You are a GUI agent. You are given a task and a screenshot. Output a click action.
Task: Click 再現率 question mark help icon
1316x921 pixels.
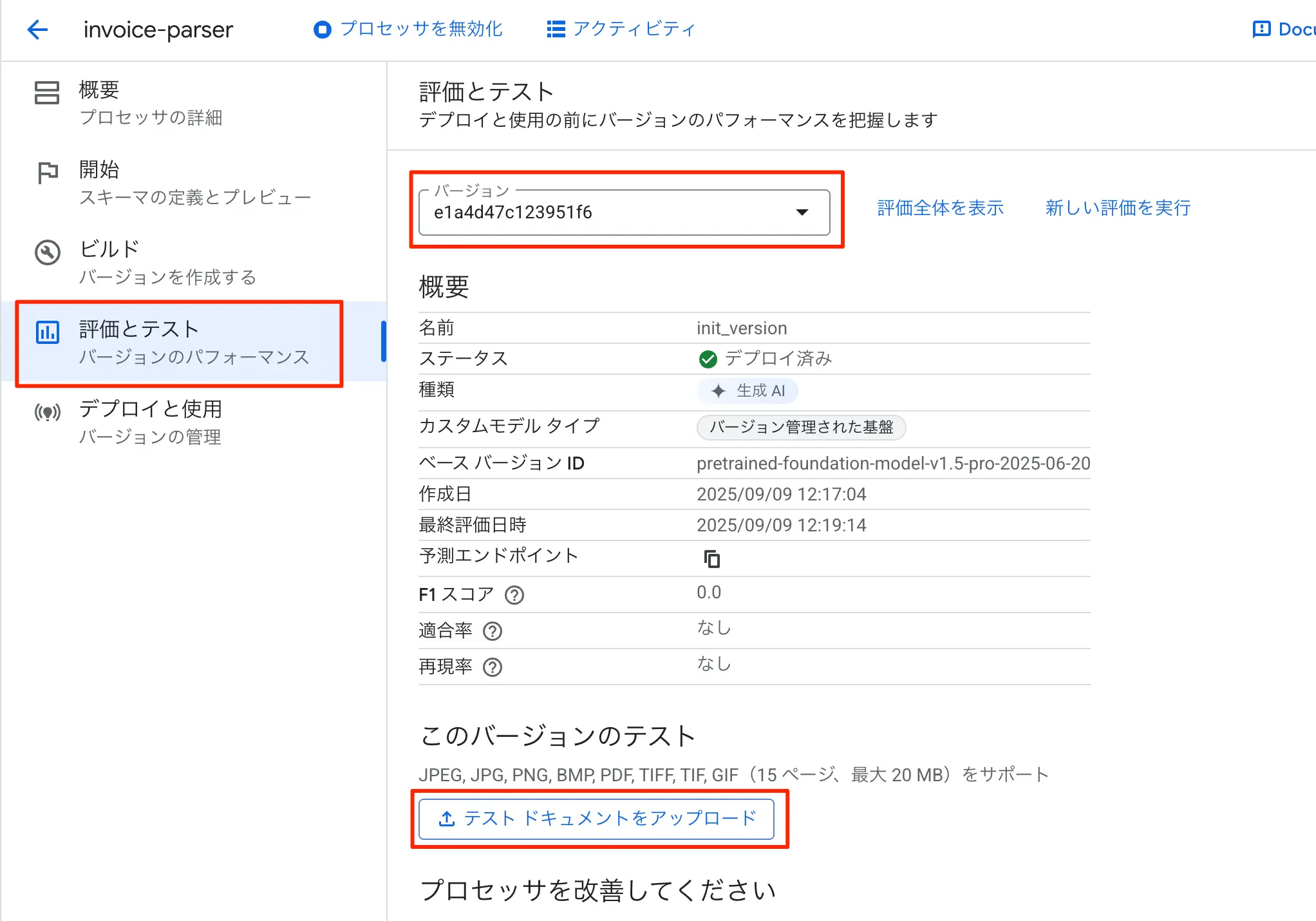tap(493, 667)
